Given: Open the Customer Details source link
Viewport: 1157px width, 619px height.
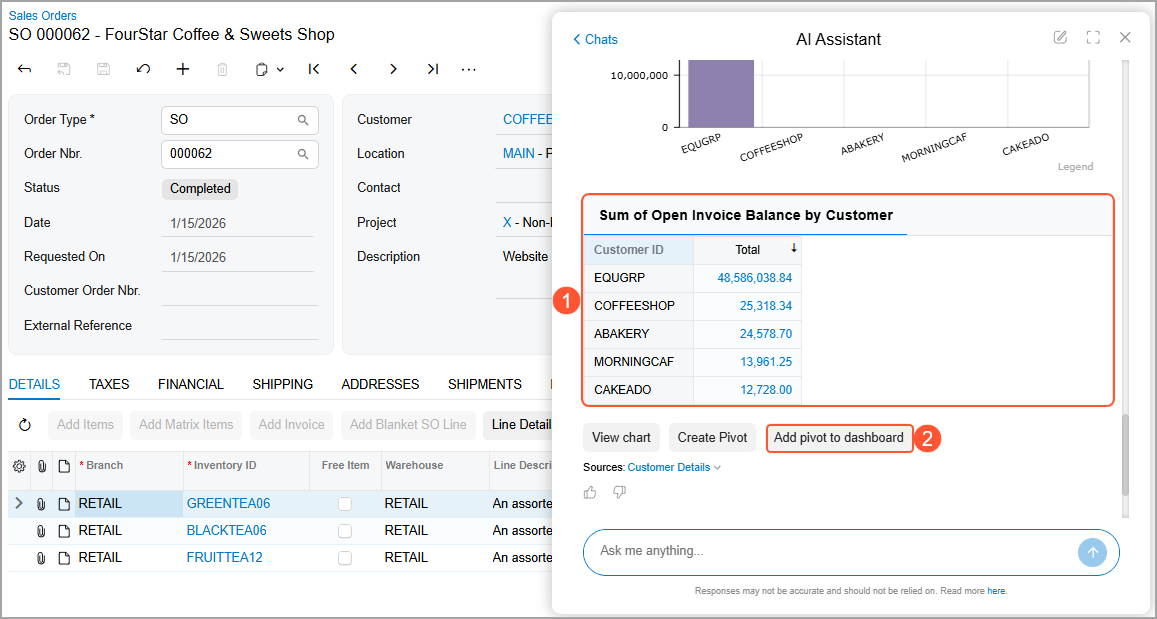Looking at the screenshot, I should 669,467.
